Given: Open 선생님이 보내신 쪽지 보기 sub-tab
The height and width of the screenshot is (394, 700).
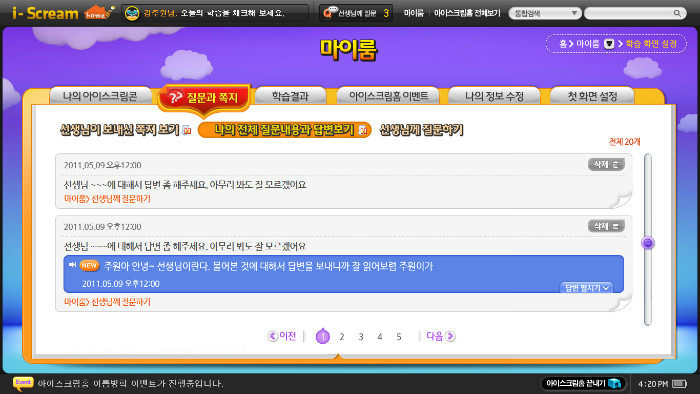Looking at the screenshot, I should (120, 130).
